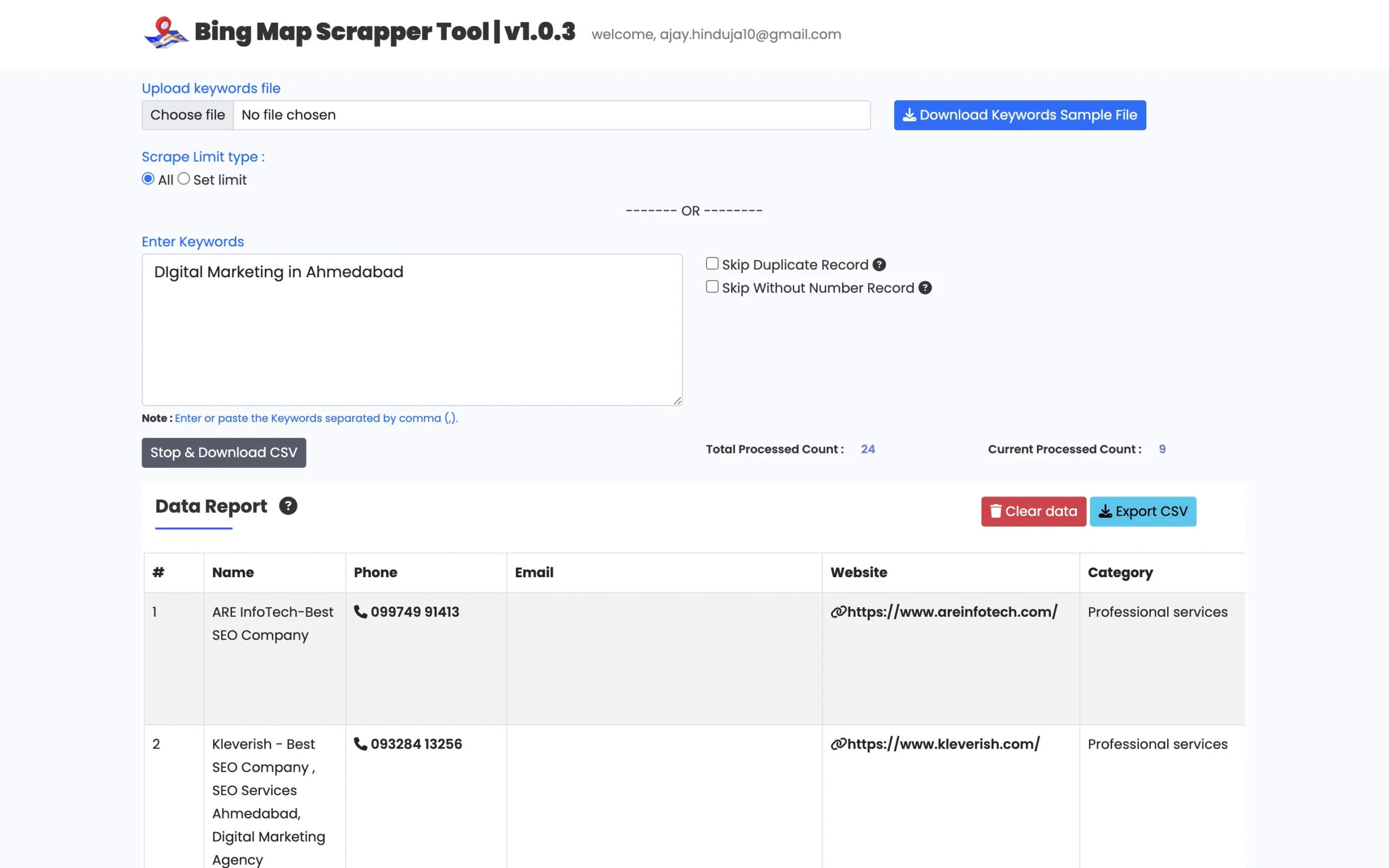The height and width of the screenshot is (868, 1389).
Task: Click the download icon on Keywords Sample File button
Action: (909, 115)
